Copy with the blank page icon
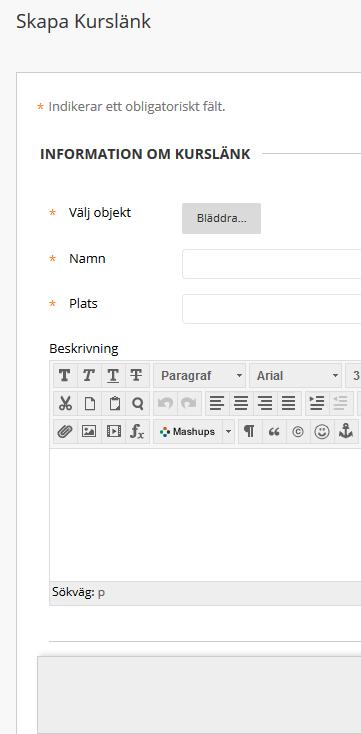This screenshot has height=734, width=361. 89,404
